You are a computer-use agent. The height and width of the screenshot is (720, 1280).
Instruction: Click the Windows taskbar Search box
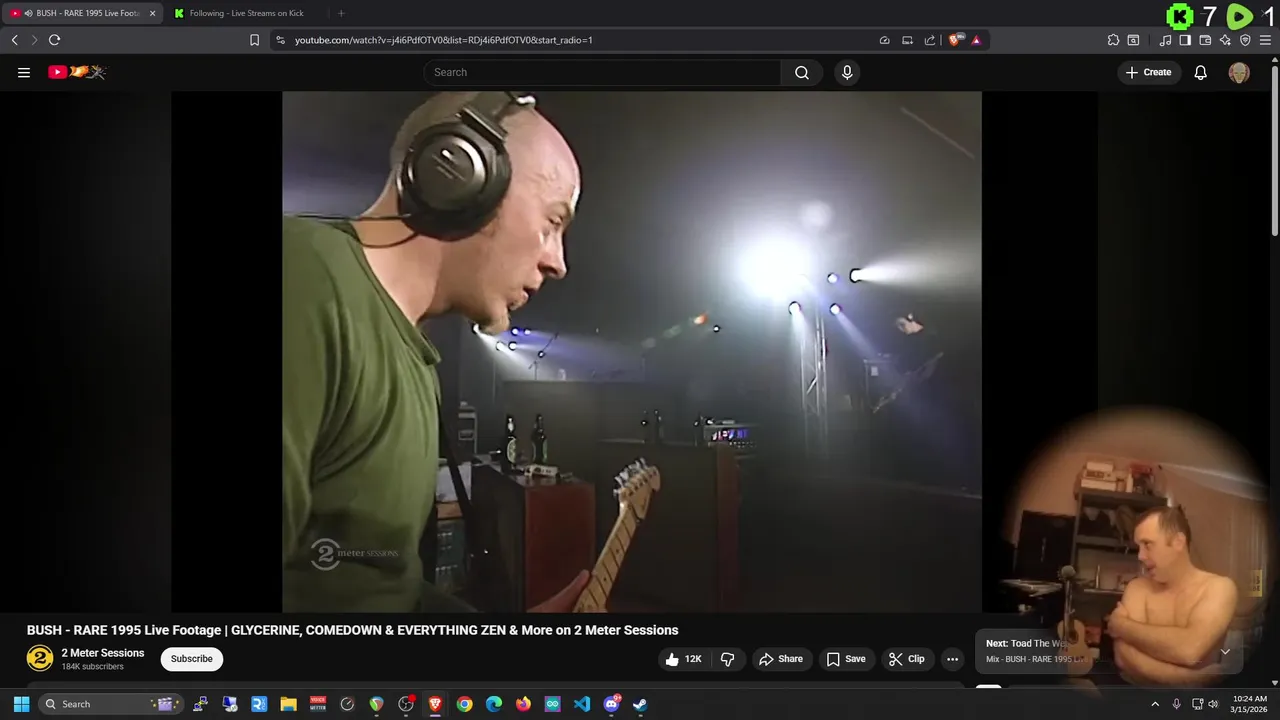(110, 704)
